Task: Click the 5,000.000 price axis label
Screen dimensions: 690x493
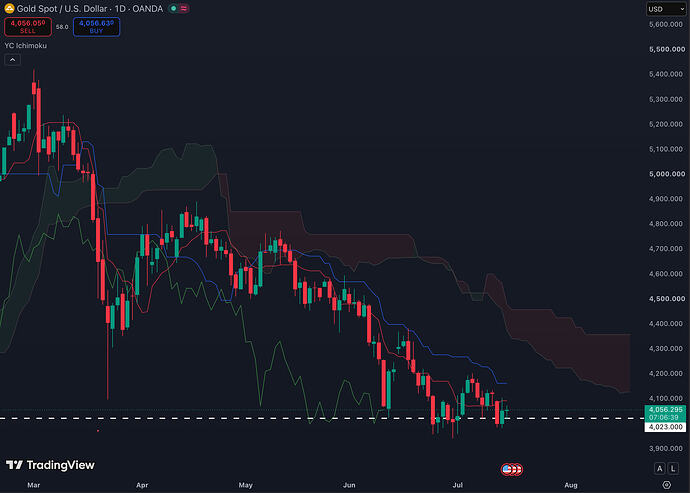Action: [x=667, y=174]
